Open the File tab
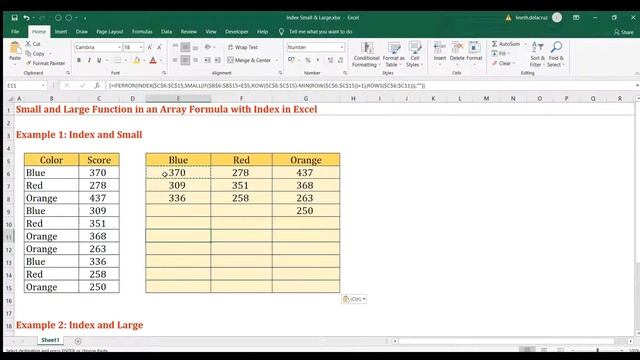 (x=15, y=31)
